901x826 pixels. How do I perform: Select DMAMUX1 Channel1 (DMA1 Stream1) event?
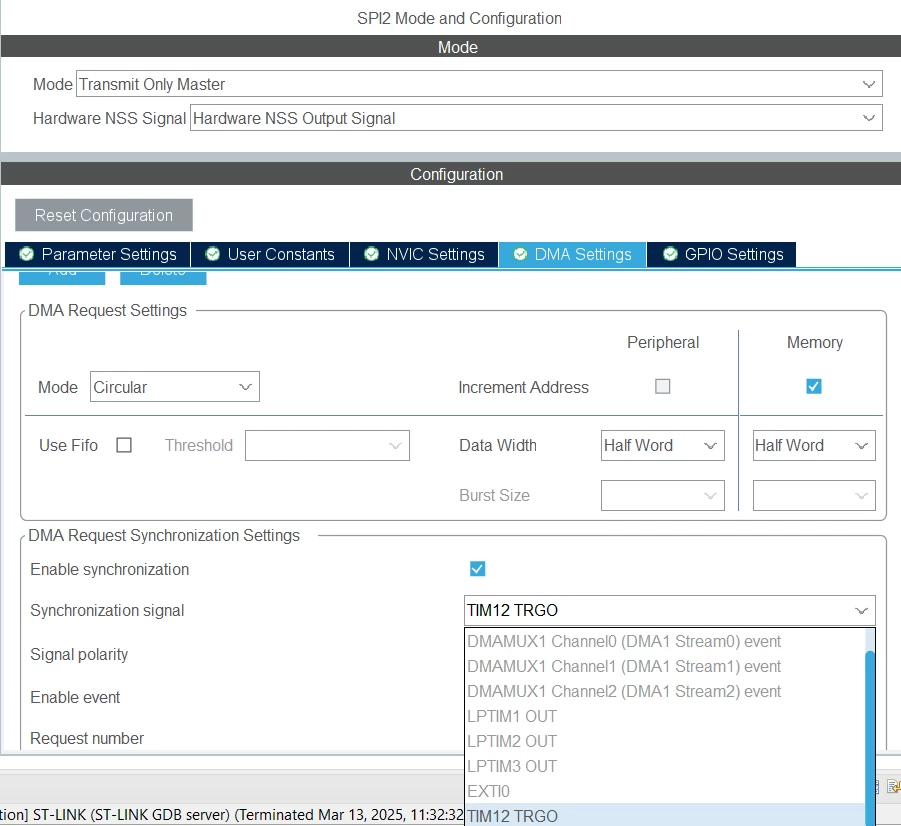pyautogui.click(x=665, y=667)
